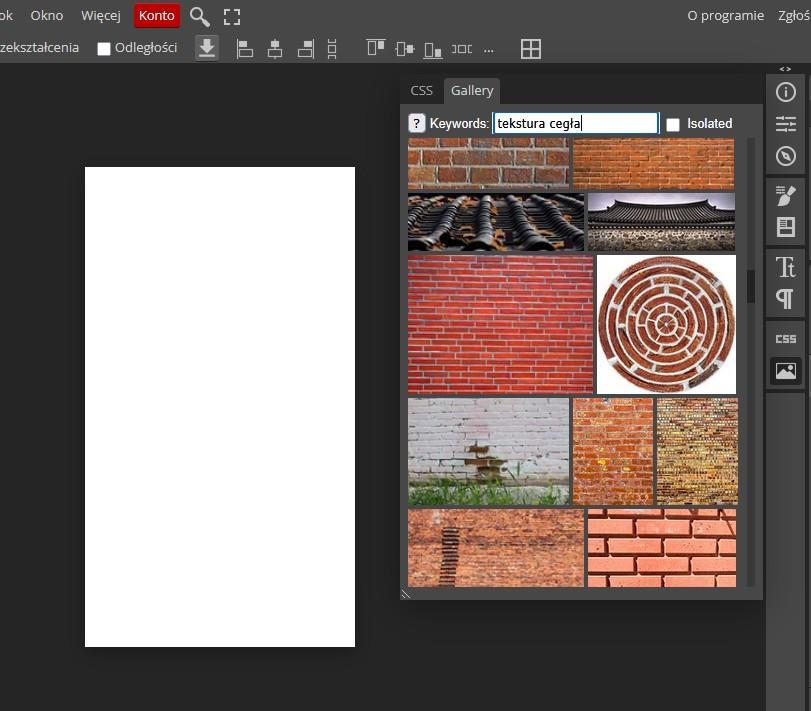
Task: Open the Info panel icon
Action: tap(785, 92)
